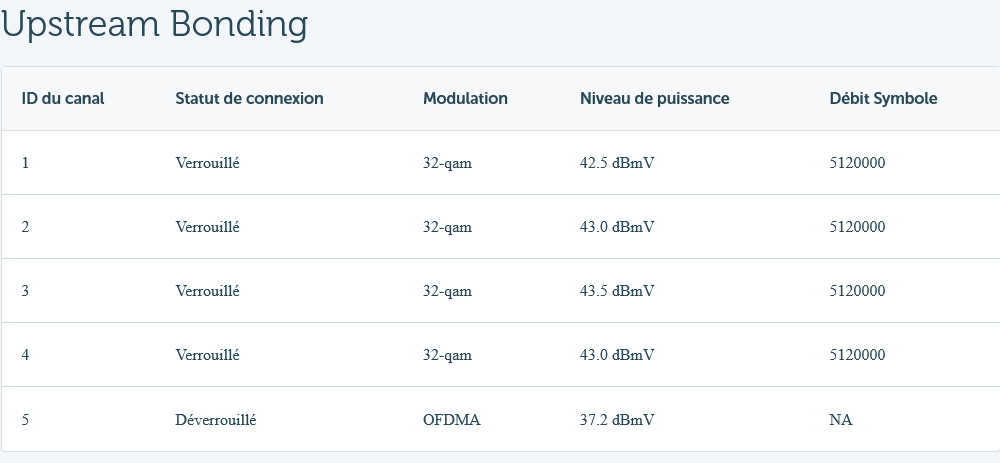Select the Débit Symbole column header

[883, 98]
